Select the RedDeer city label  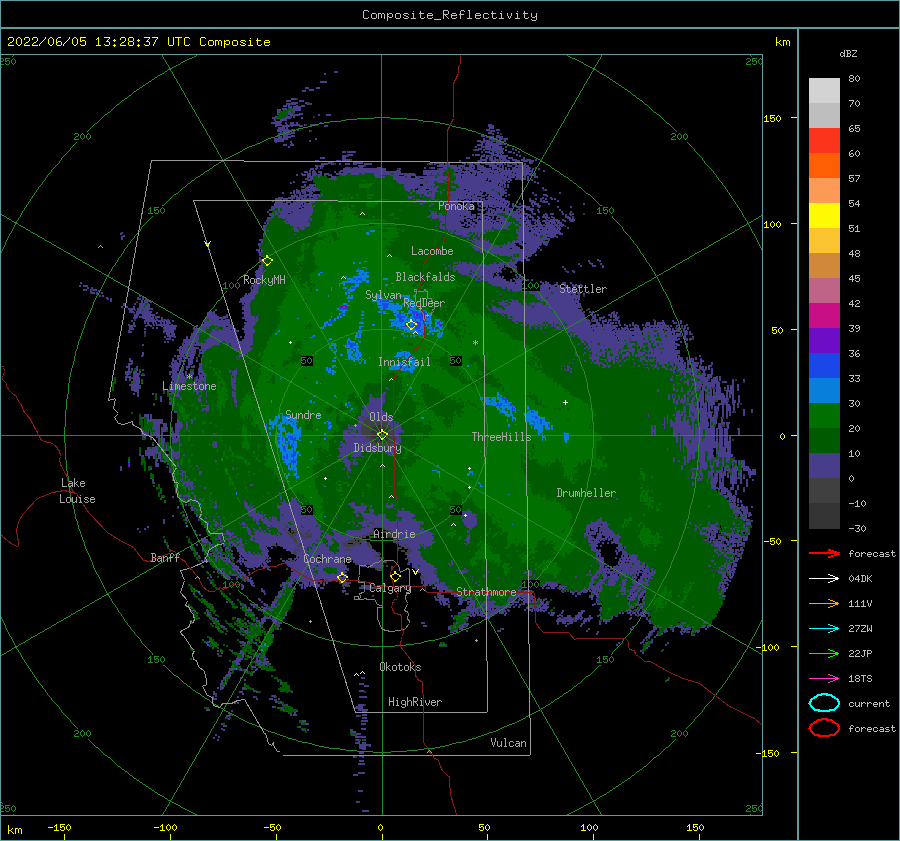(424, 303)
